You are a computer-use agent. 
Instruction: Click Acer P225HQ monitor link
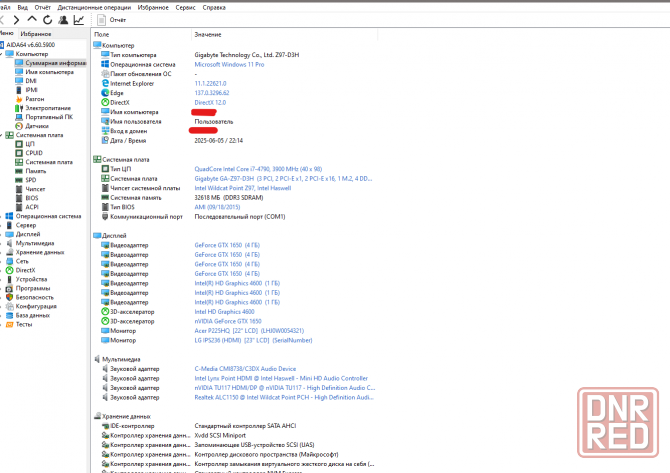tap(249, 331)
